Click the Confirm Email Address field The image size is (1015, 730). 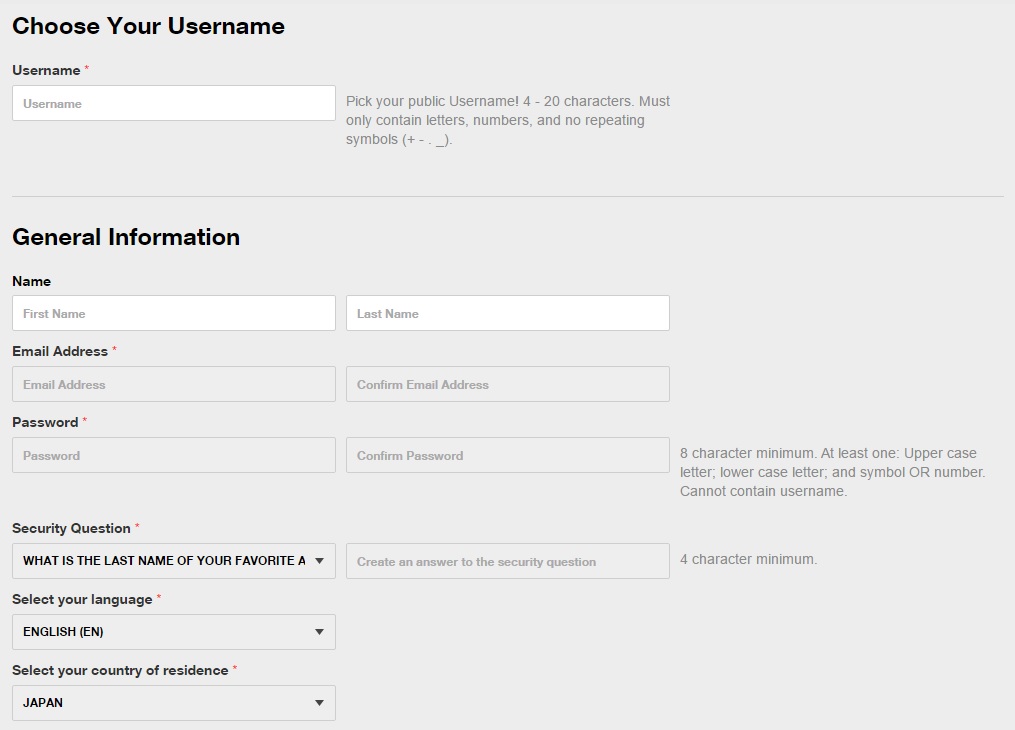click(x=507, y=384)
